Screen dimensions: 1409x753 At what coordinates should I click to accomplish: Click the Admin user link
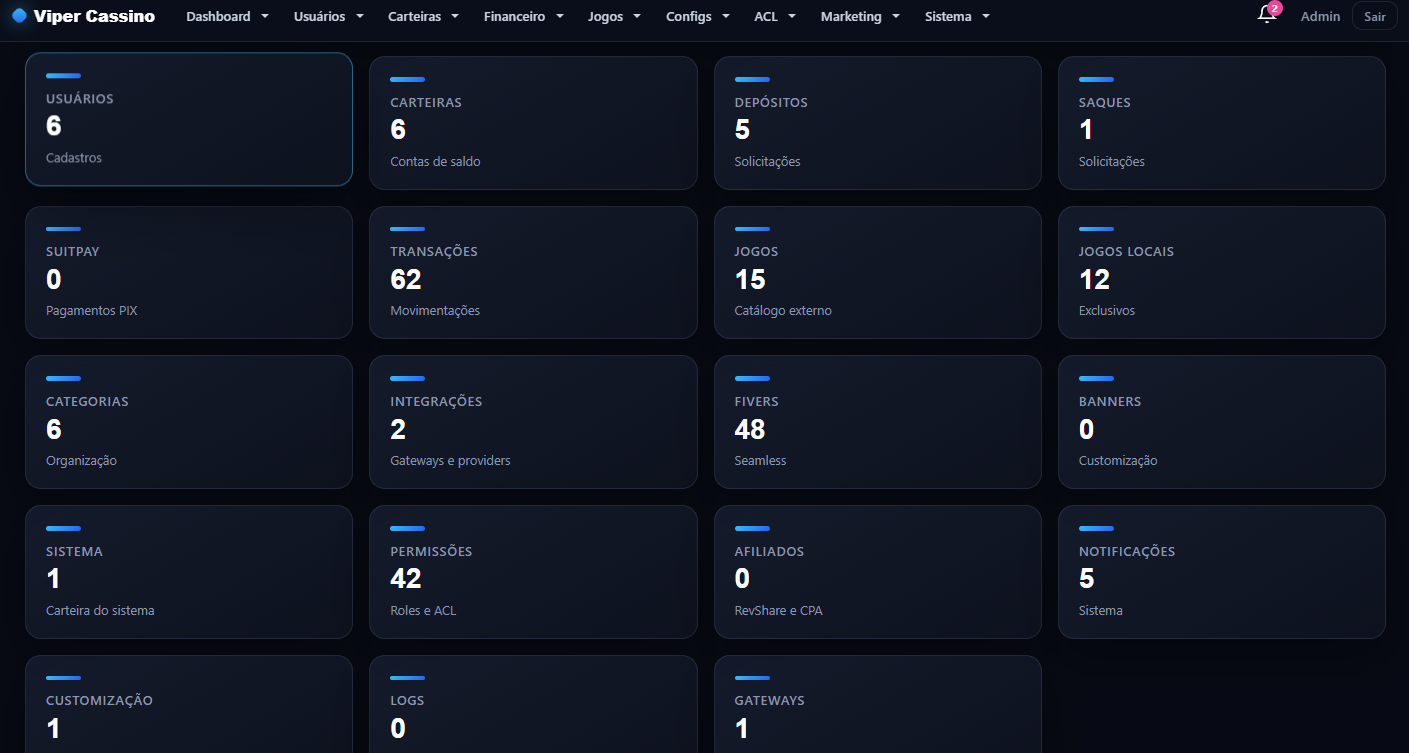1320,16
